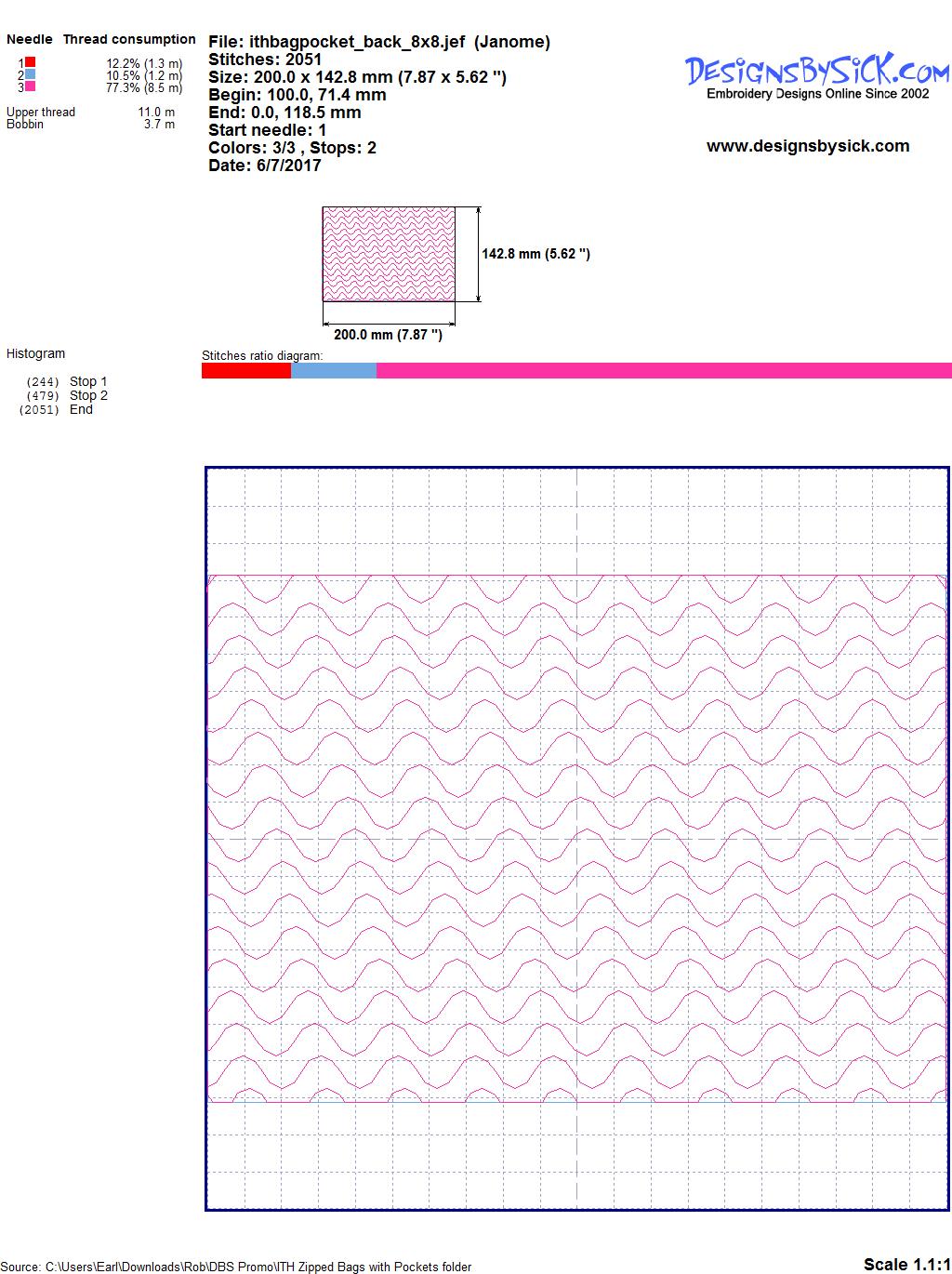
Task: Click the large wavy stitch pattern preview
Action: pos(576,837)
